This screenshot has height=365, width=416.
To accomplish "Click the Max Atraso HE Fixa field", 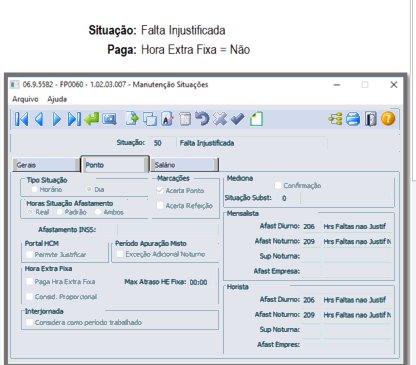I will [x=201, y=282].
